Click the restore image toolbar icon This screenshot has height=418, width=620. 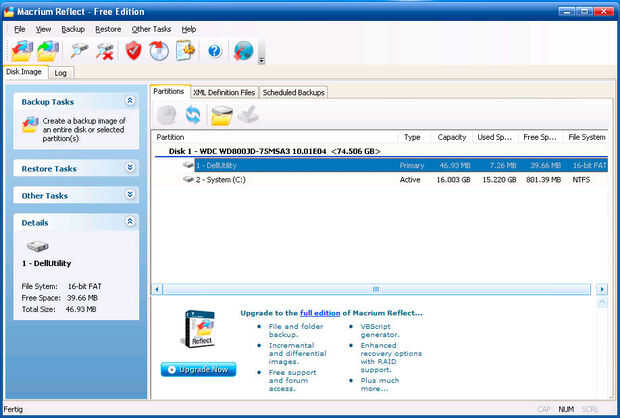(x=48, y=51)
